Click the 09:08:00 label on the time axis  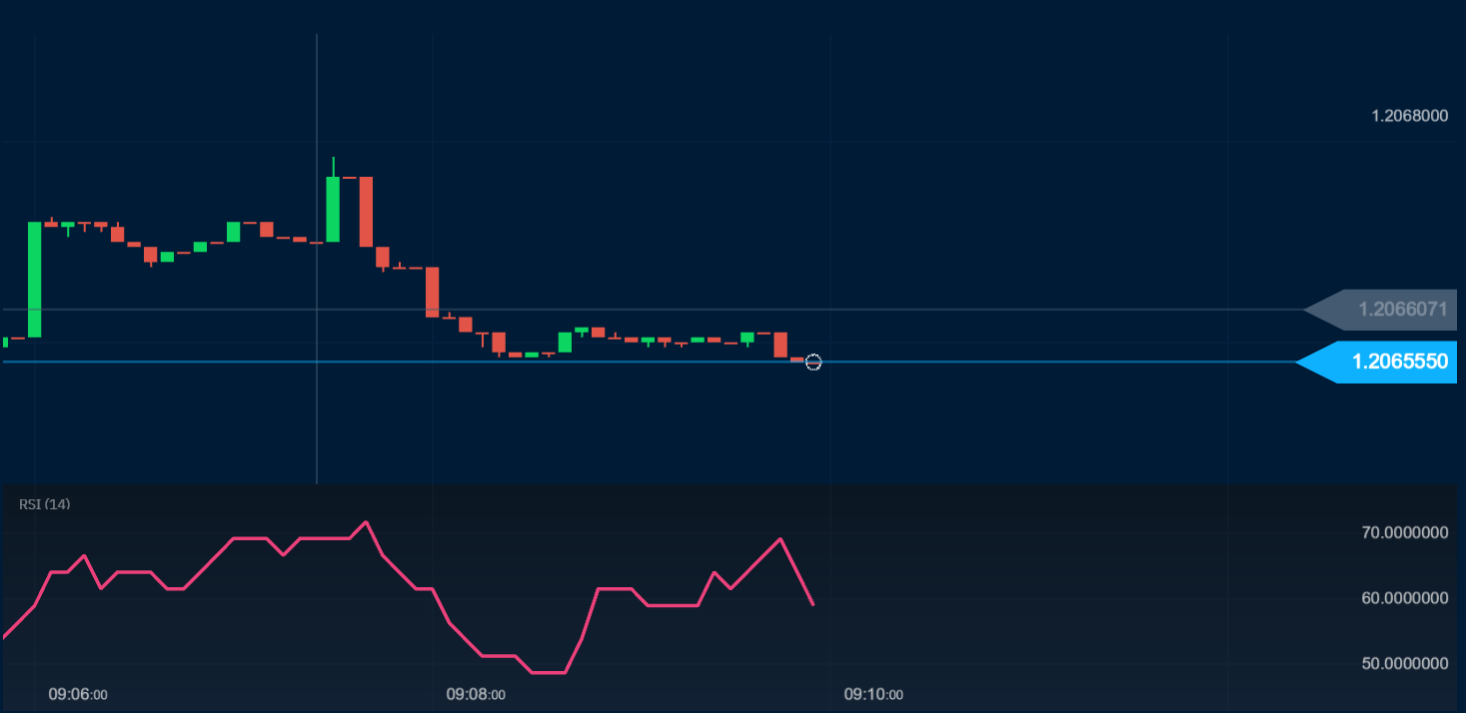(475, 693)
